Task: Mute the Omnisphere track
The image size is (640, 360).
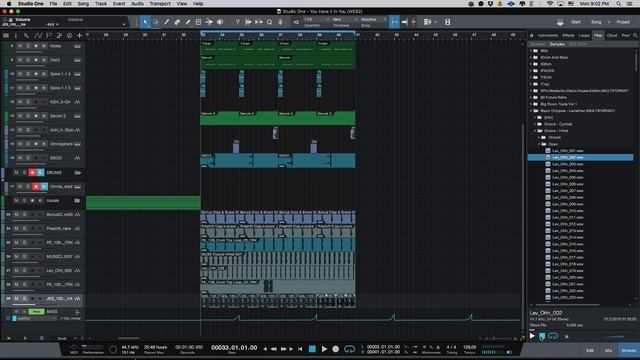Action: pos(20,144)
